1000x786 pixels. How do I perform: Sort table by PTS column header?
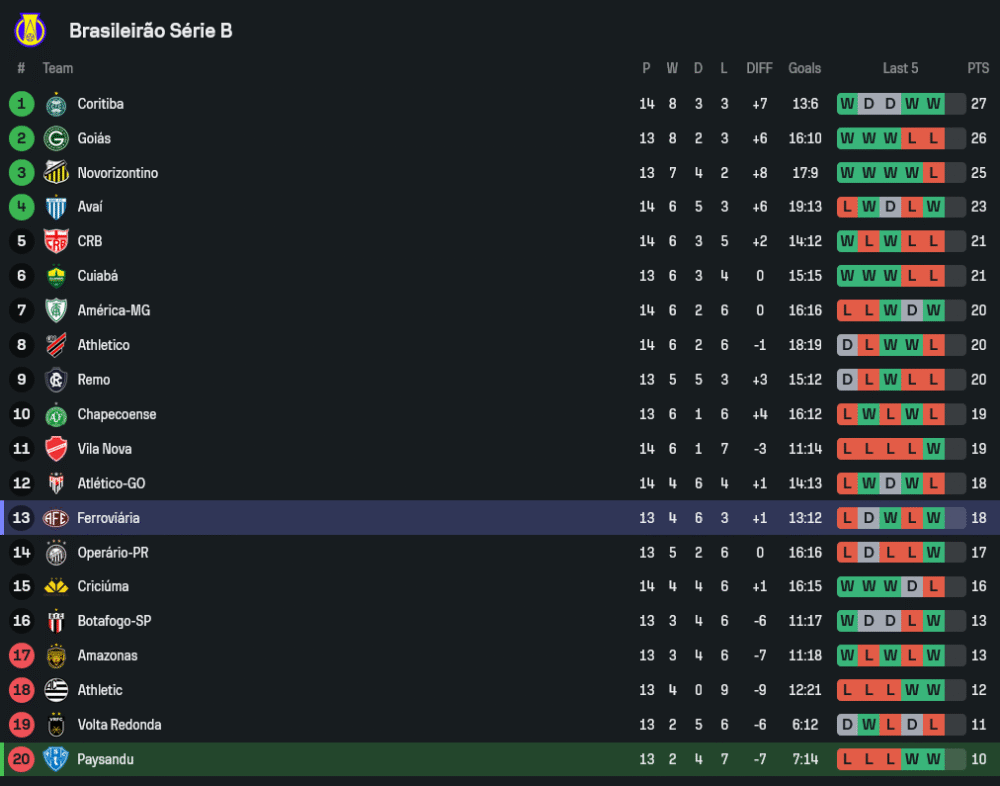[x=978, y=68]
